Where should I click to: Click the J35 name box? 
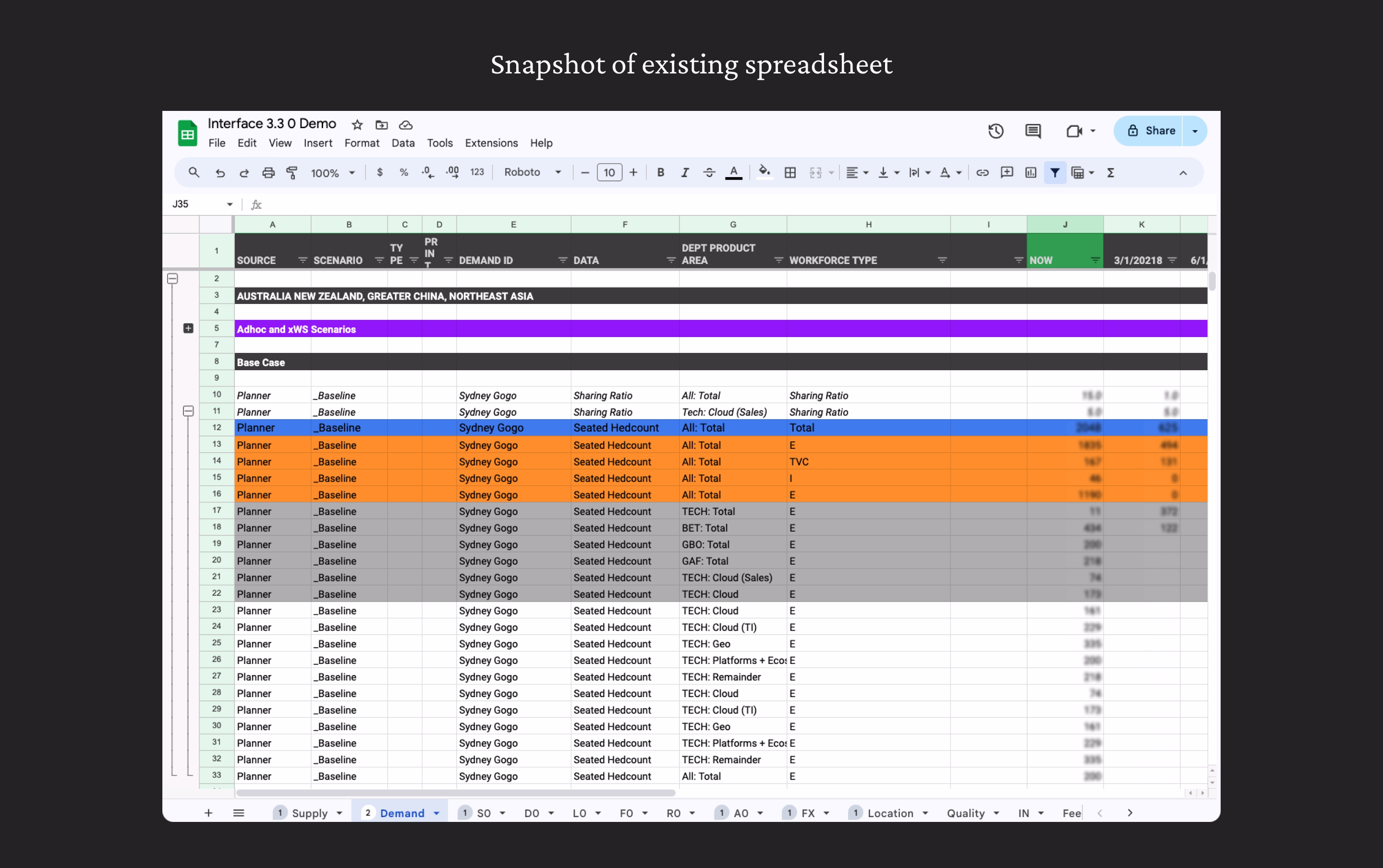(195, 204)
